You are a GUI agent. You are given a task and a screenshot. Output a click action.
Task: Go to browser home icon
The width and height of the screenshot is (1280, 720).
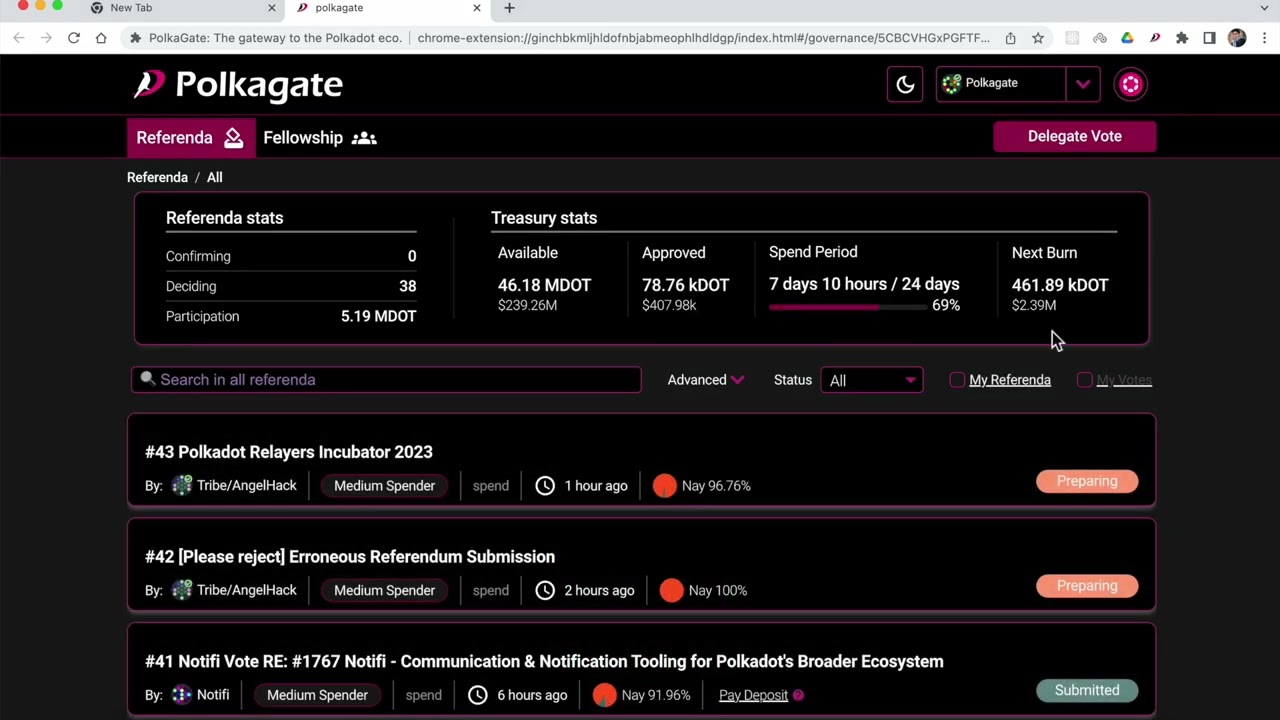tap(101, 38)
